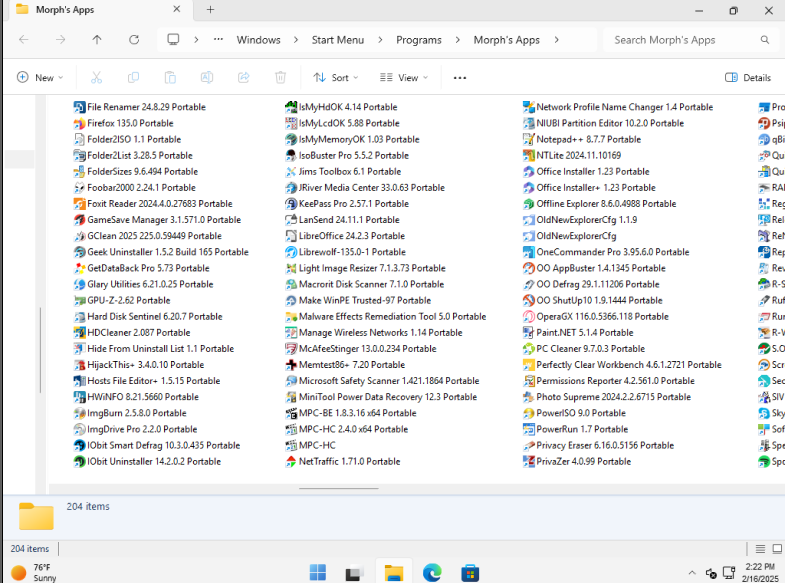
Task: Select the HWiNFO 8.21.5660 Portable icon
Action: pos(80,397)
